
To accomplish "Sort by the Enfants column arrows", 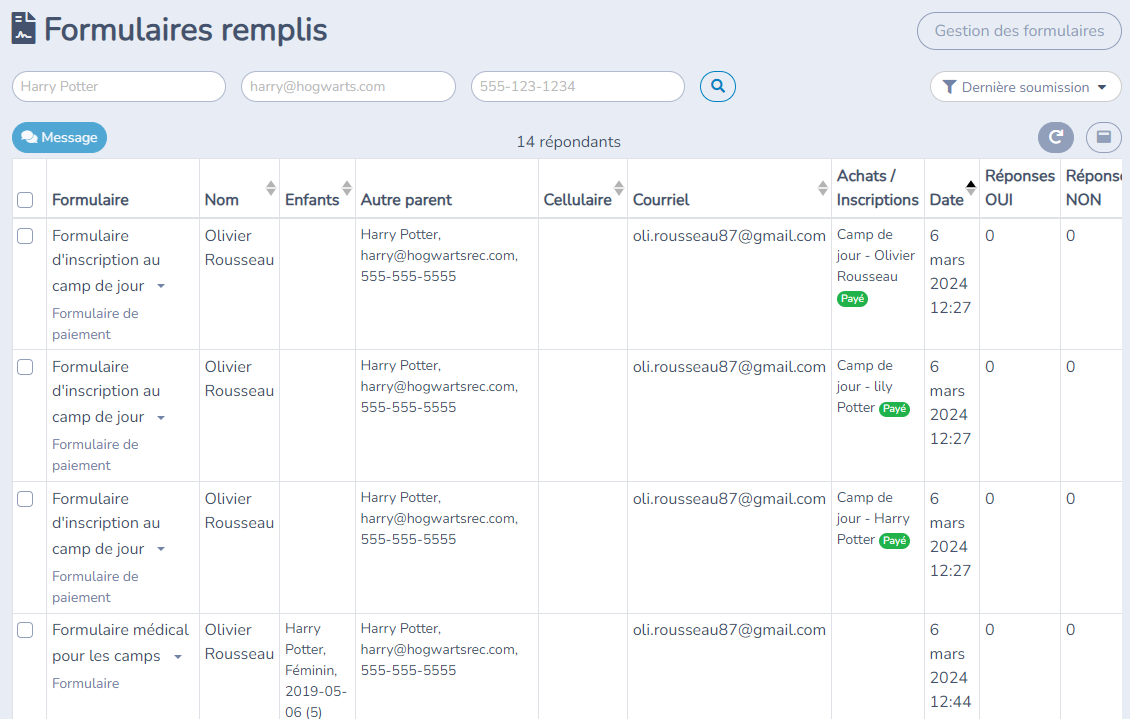I will [x=347, y=188].
